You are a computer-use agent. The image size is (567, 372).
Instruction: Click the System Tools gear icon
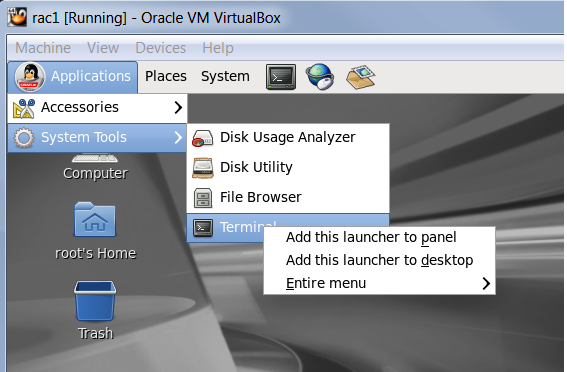click(24, 138)
